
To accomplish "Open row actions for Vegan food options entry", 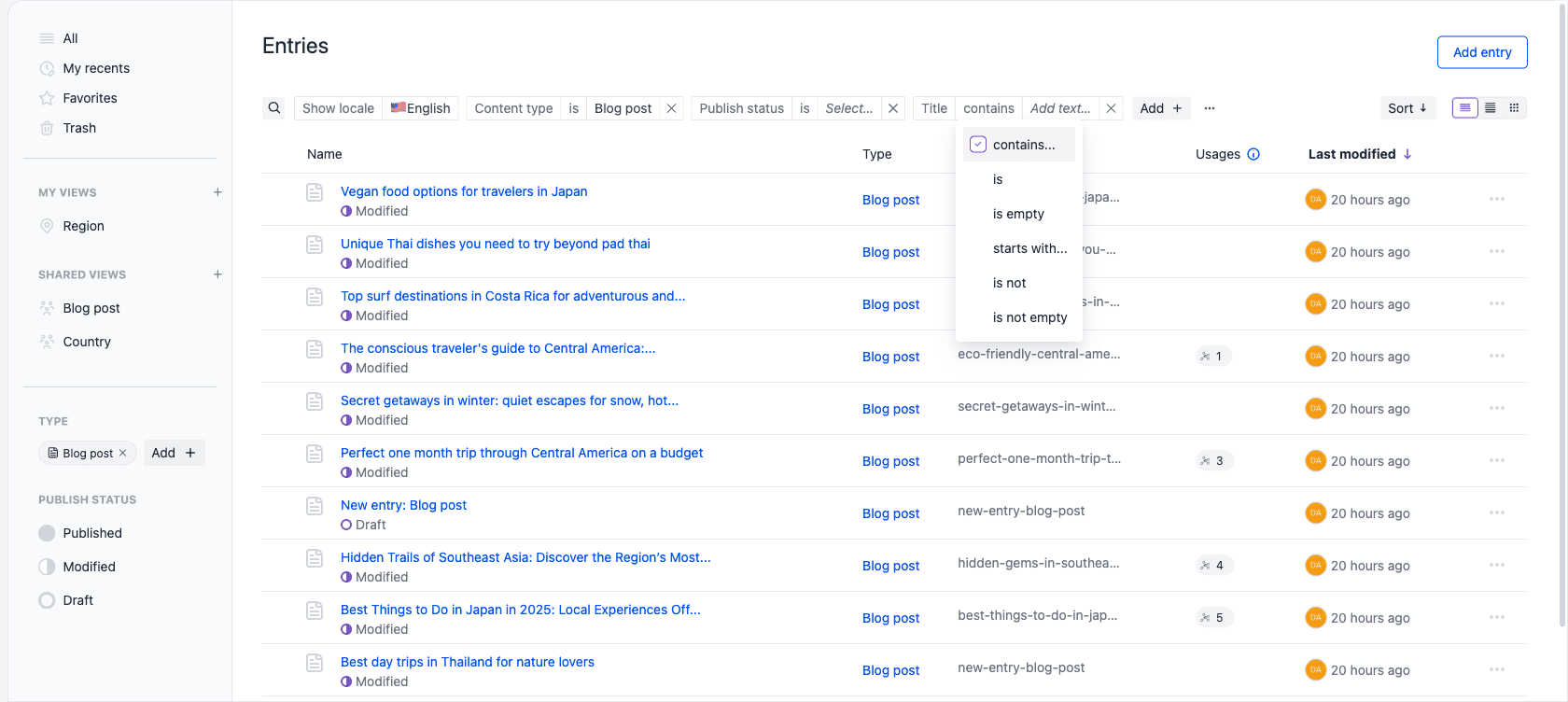I will pos(1497,199).
